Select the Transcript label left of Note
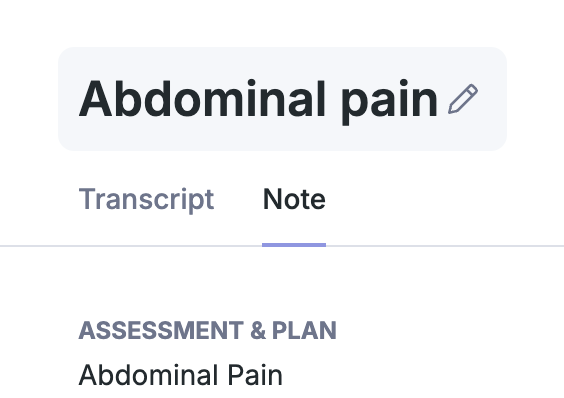 146,199
